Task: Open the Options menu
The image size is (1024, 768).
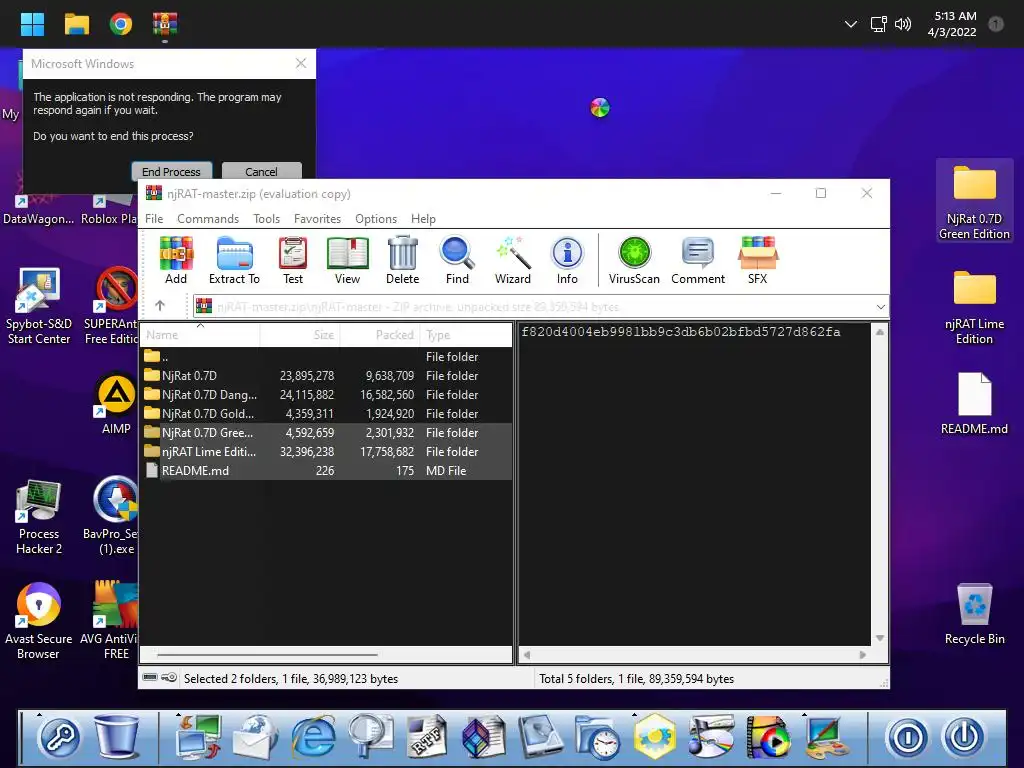Action: 376,219
